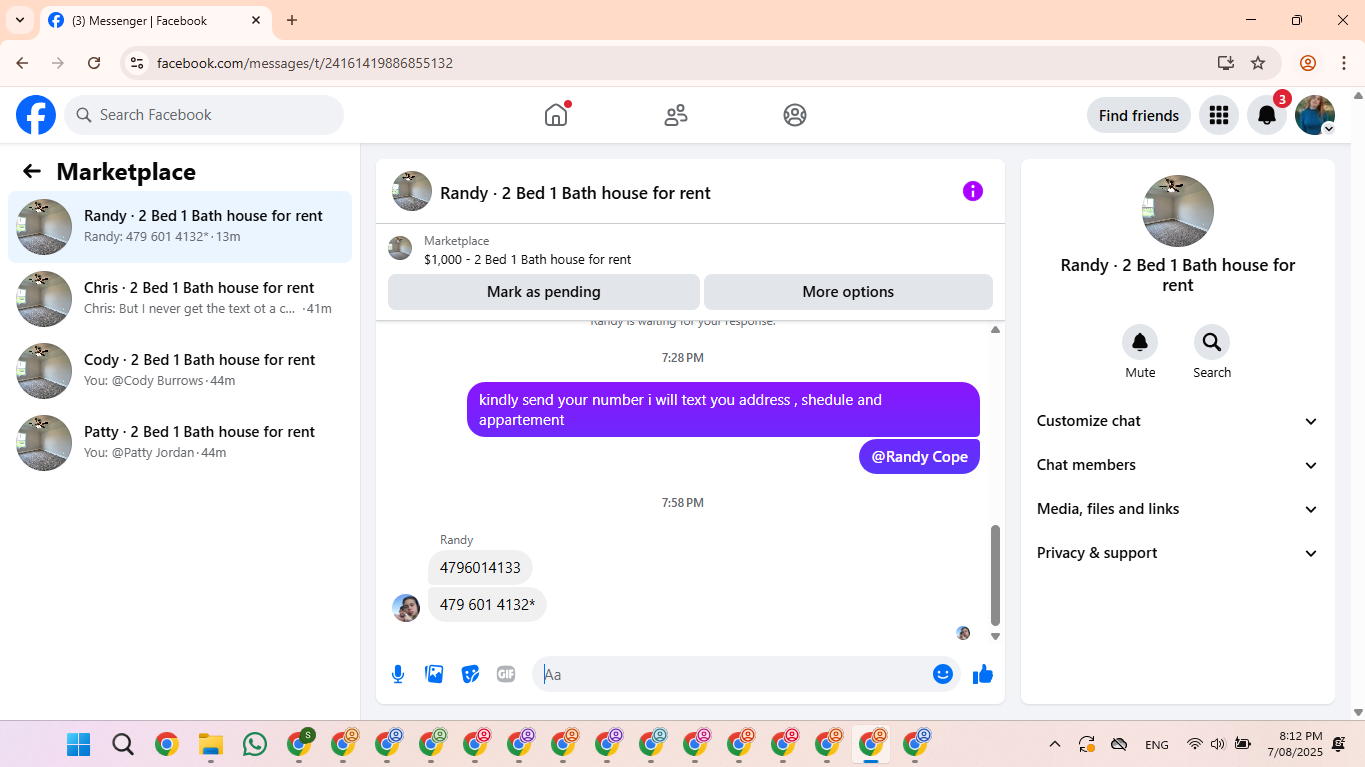The height and width of the screenshot is (767, 1365).
Task: Record a voice clip with the microphone
Action: [398, 674]
